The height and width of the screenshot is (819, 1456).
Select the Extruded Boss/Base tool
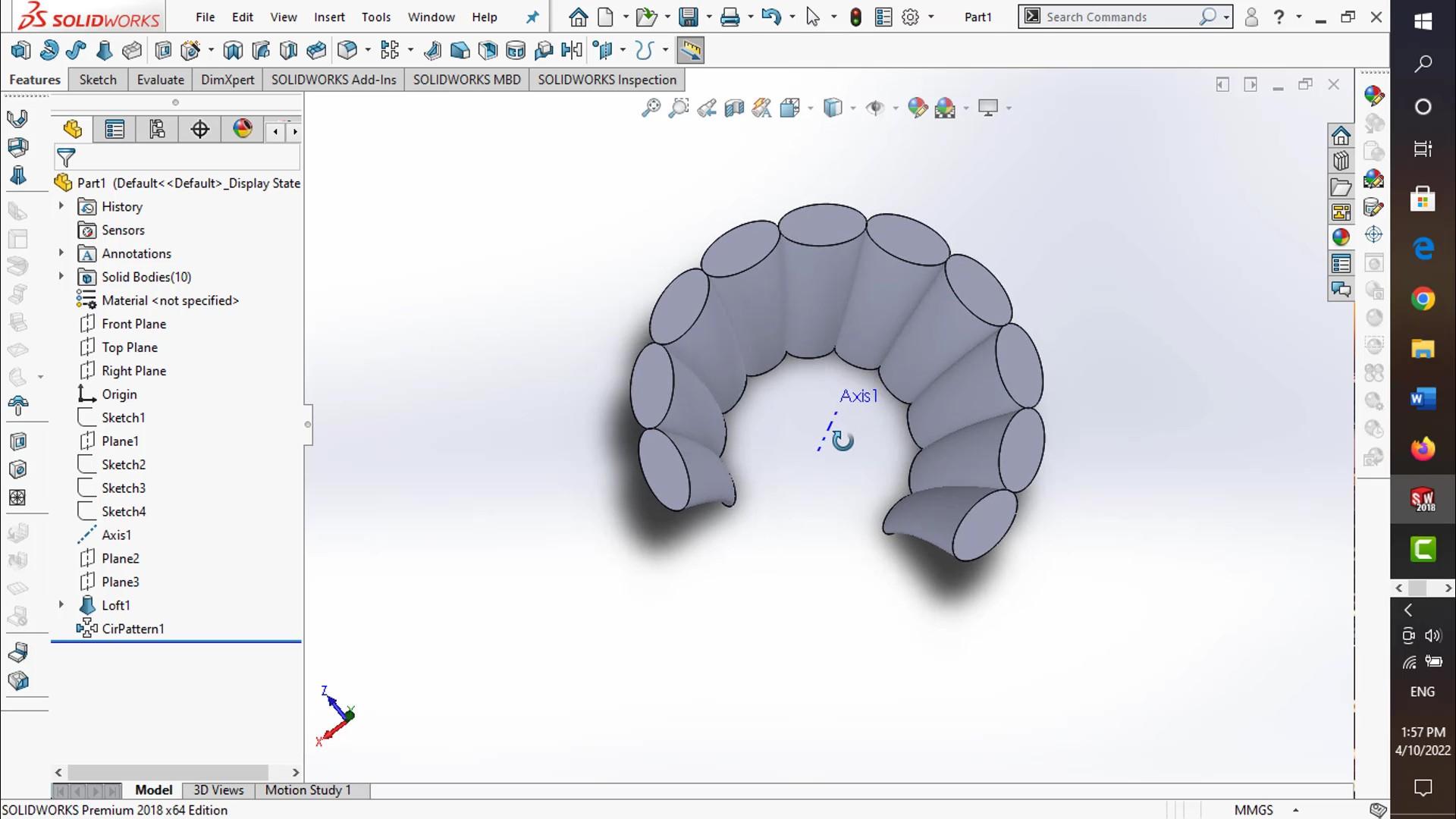pyautogui.click(x=20, y=51)
